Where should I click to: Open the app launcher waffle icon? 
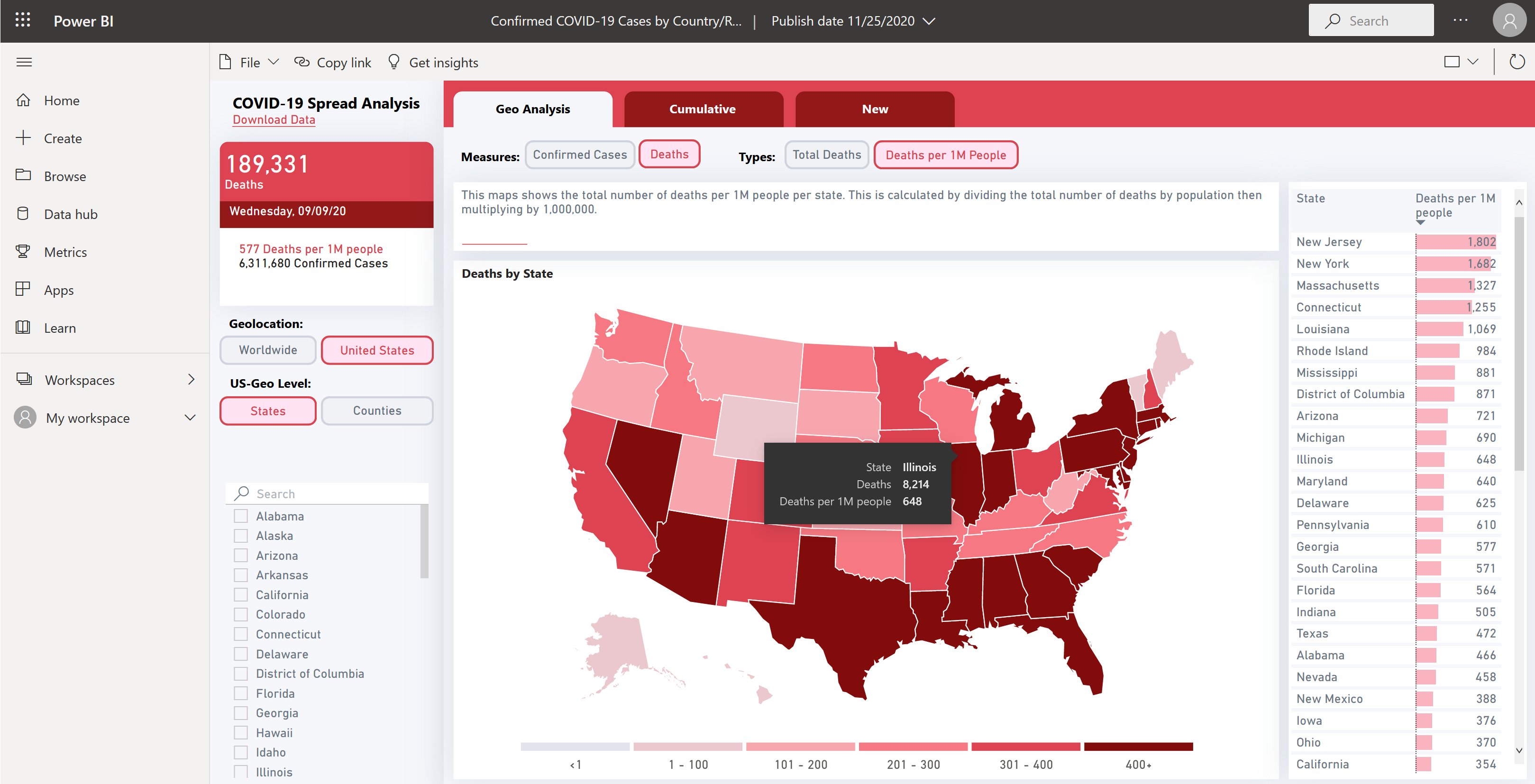coord(23,20)
